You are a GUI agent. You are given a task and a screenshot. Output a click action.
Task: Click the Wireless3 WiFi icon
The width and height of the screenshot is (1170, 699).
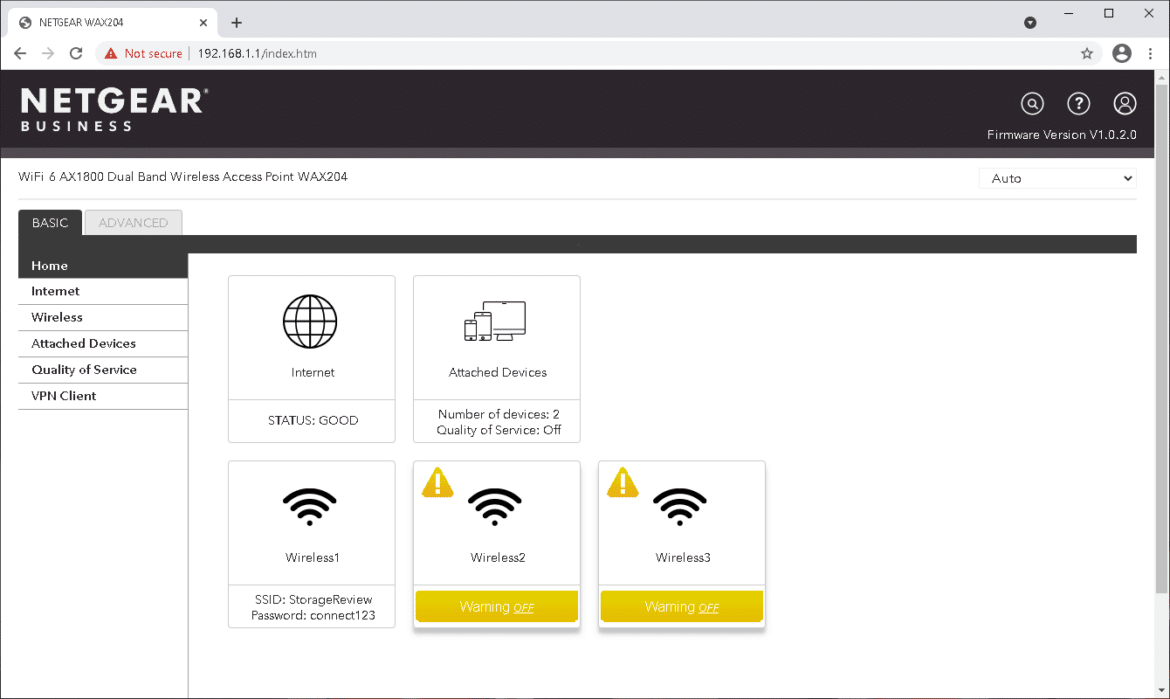pyautogui.click(x=680, y=507)
